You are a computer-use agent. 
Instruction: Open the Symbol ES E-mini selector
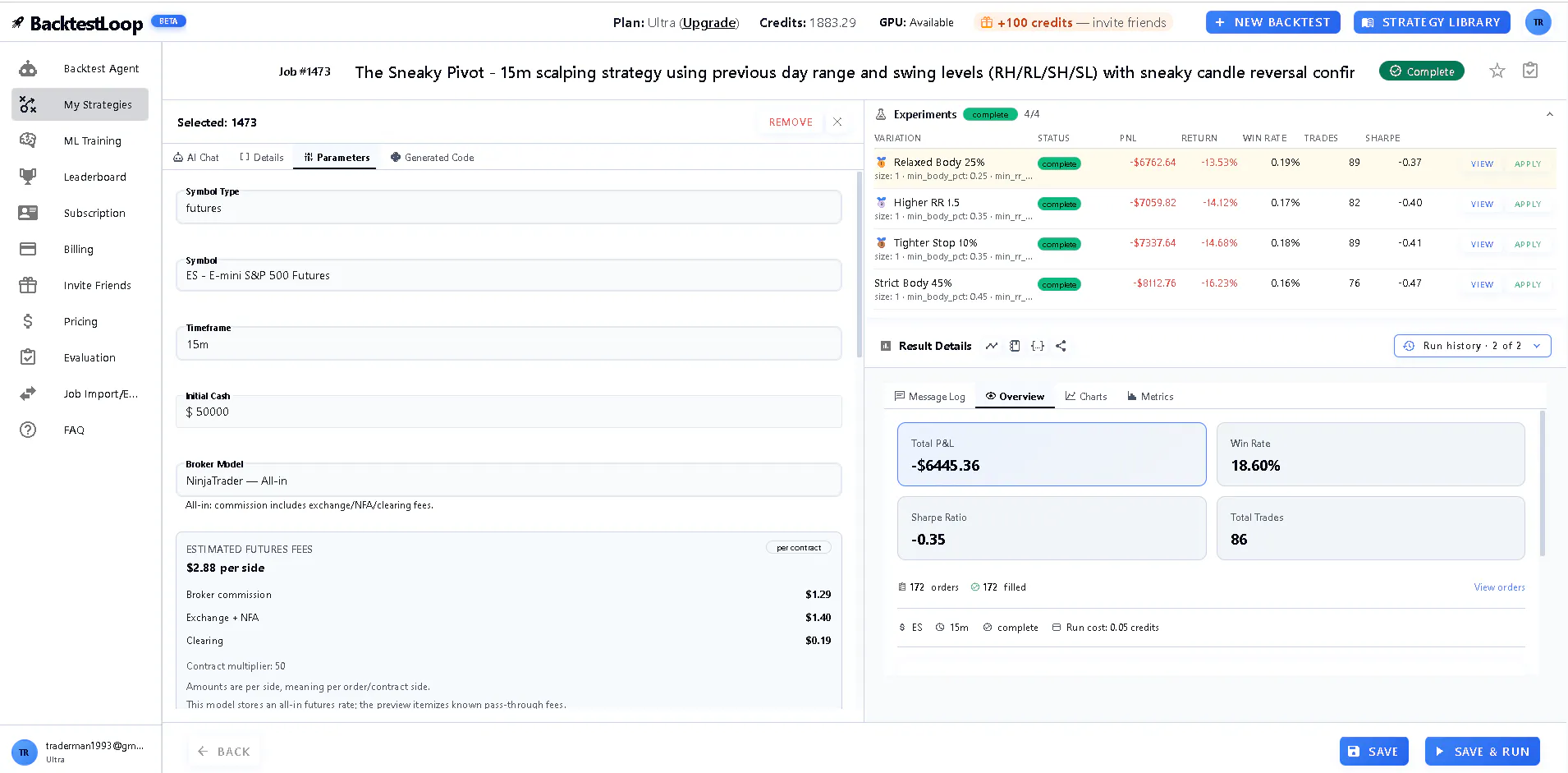pyautogui.click(x=509, y=275)
